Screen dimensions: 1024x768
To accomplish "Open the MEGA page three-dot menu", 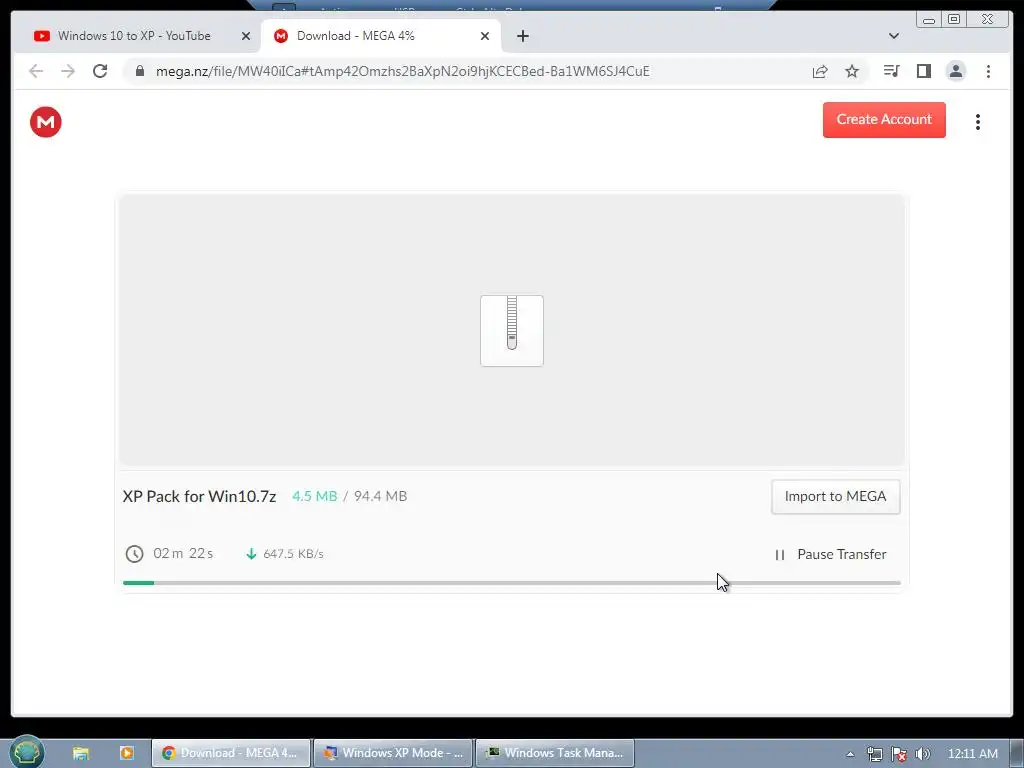I will point(978,122).
